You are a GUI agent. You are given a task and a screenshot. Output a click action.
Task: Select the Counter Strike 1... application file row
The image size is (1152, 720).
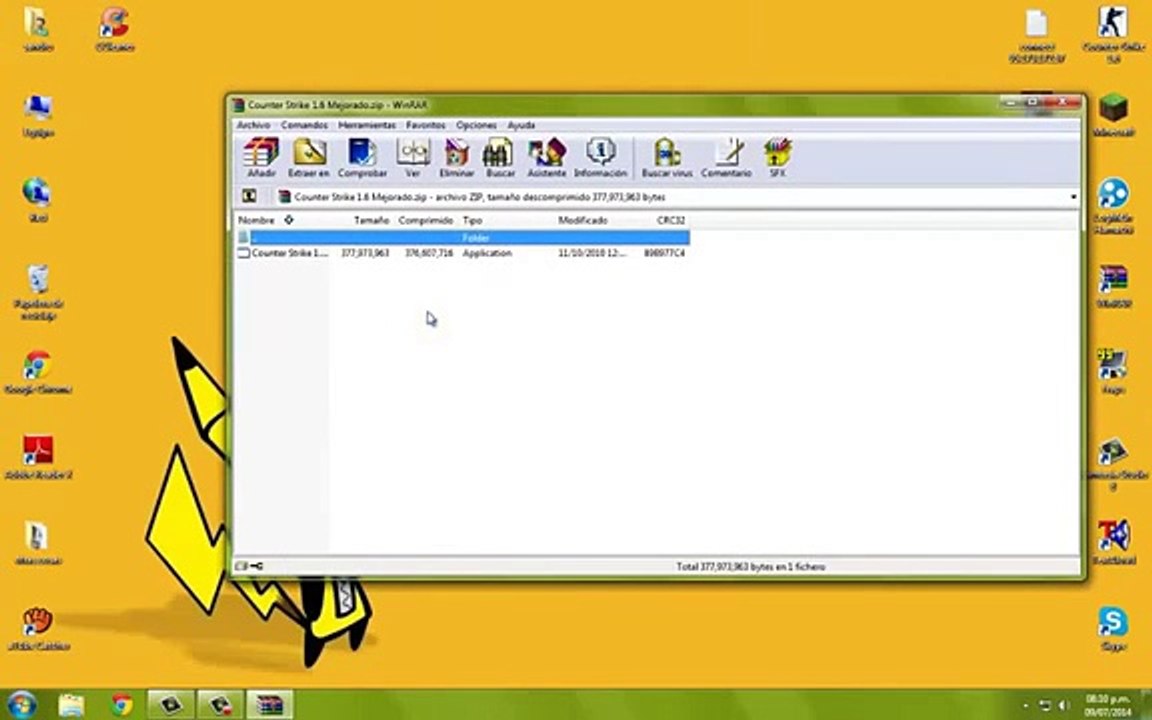462,253
